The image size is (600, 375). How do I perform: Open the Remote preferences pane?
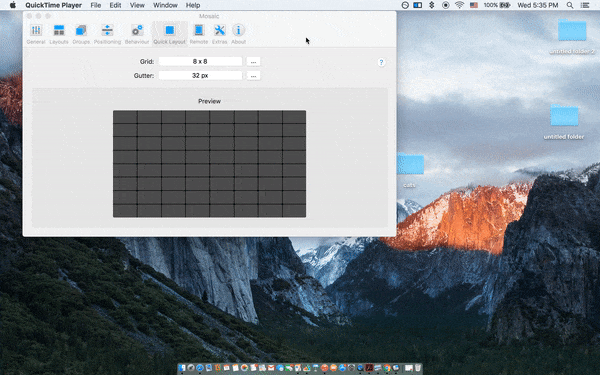(x=199, y=34)
